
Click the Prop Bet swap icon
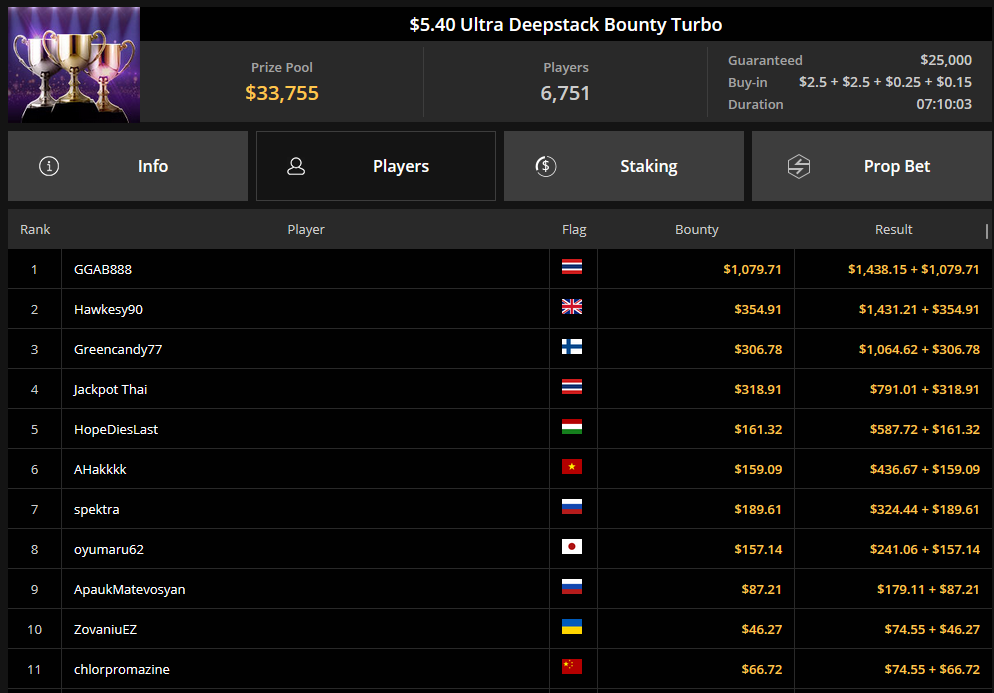click(799, 166)
